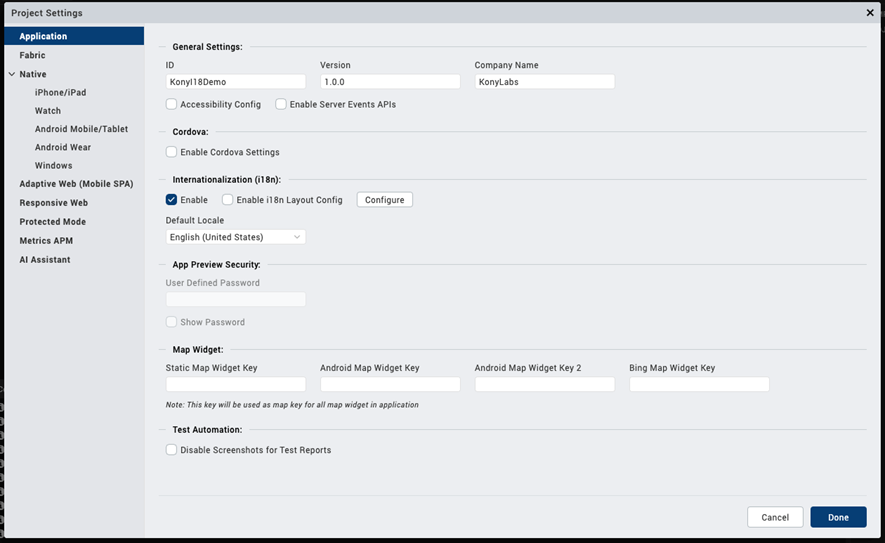Open the Default Locale dropdown
This screenshot has height=543, width=885.
(x=236, y=237)
